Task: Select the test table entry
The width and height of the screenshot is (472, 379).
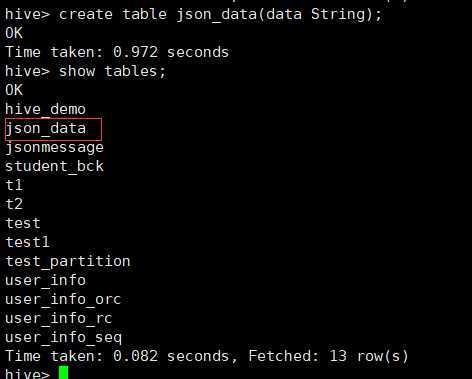Action: tap(23, 223)
